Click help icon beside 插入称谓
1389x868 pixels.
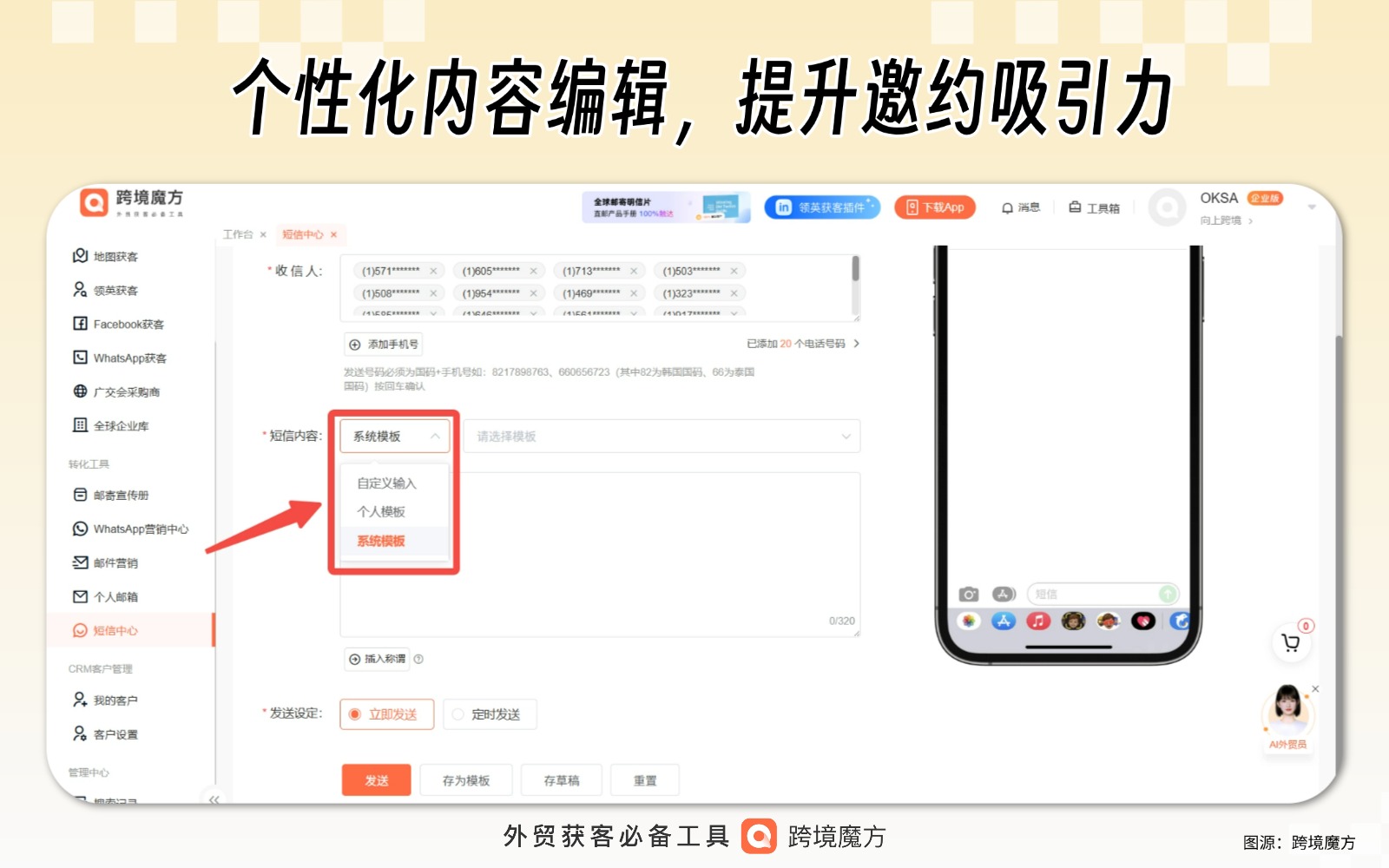(418, 660)
